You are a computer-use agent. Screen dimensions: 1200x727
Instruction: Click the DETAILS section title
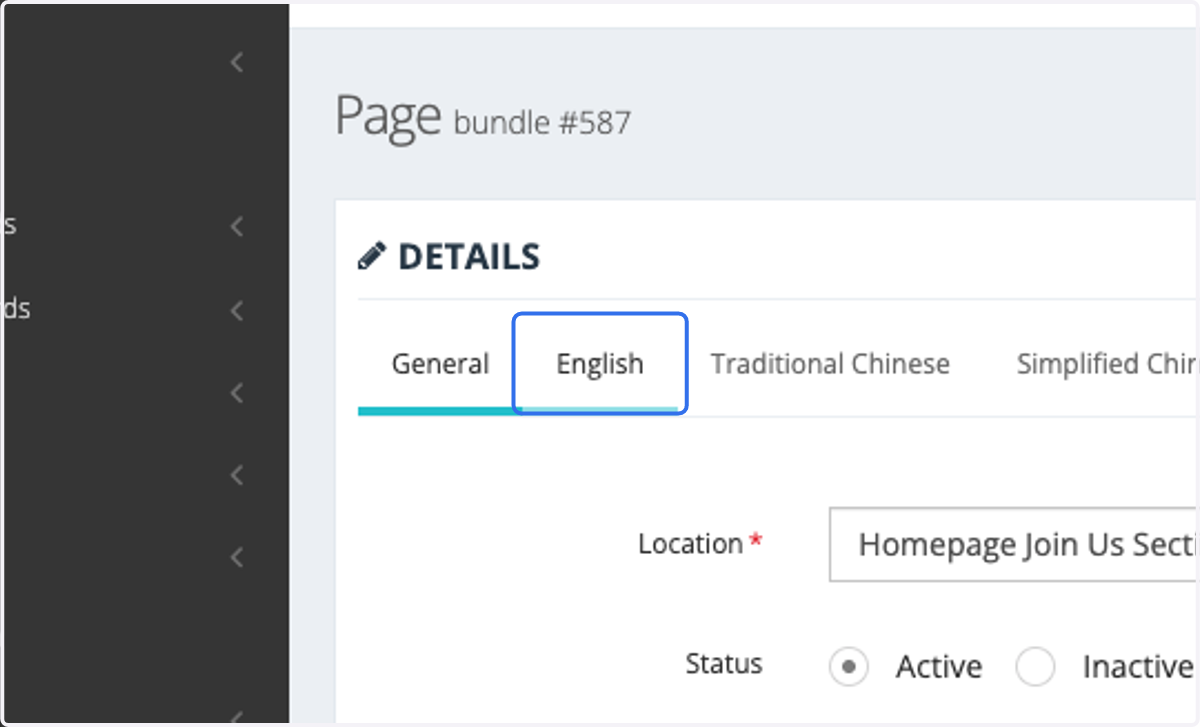[x=469, y=257]
